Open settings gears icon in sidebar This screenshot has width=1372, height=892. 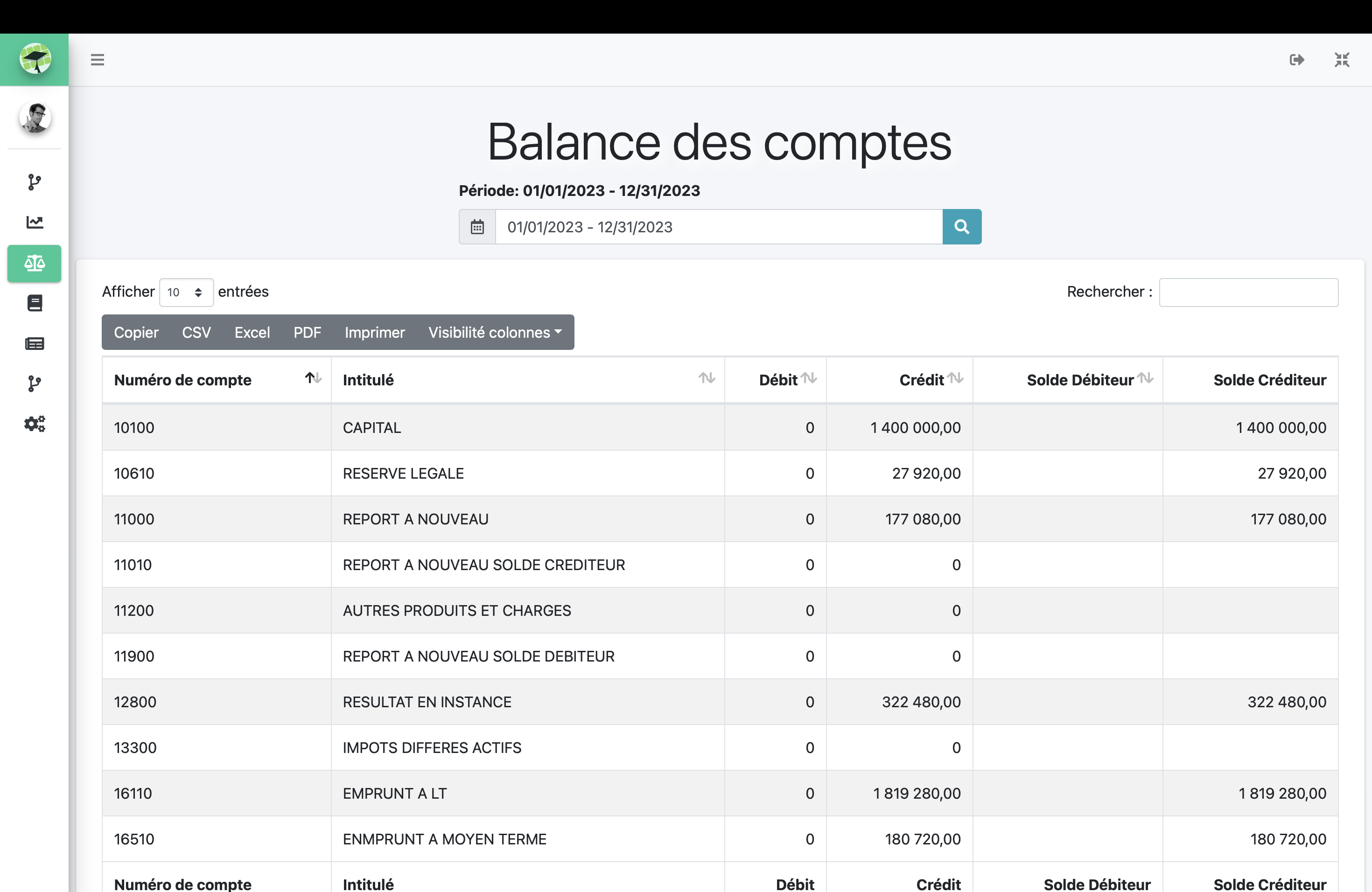point(35,424)
